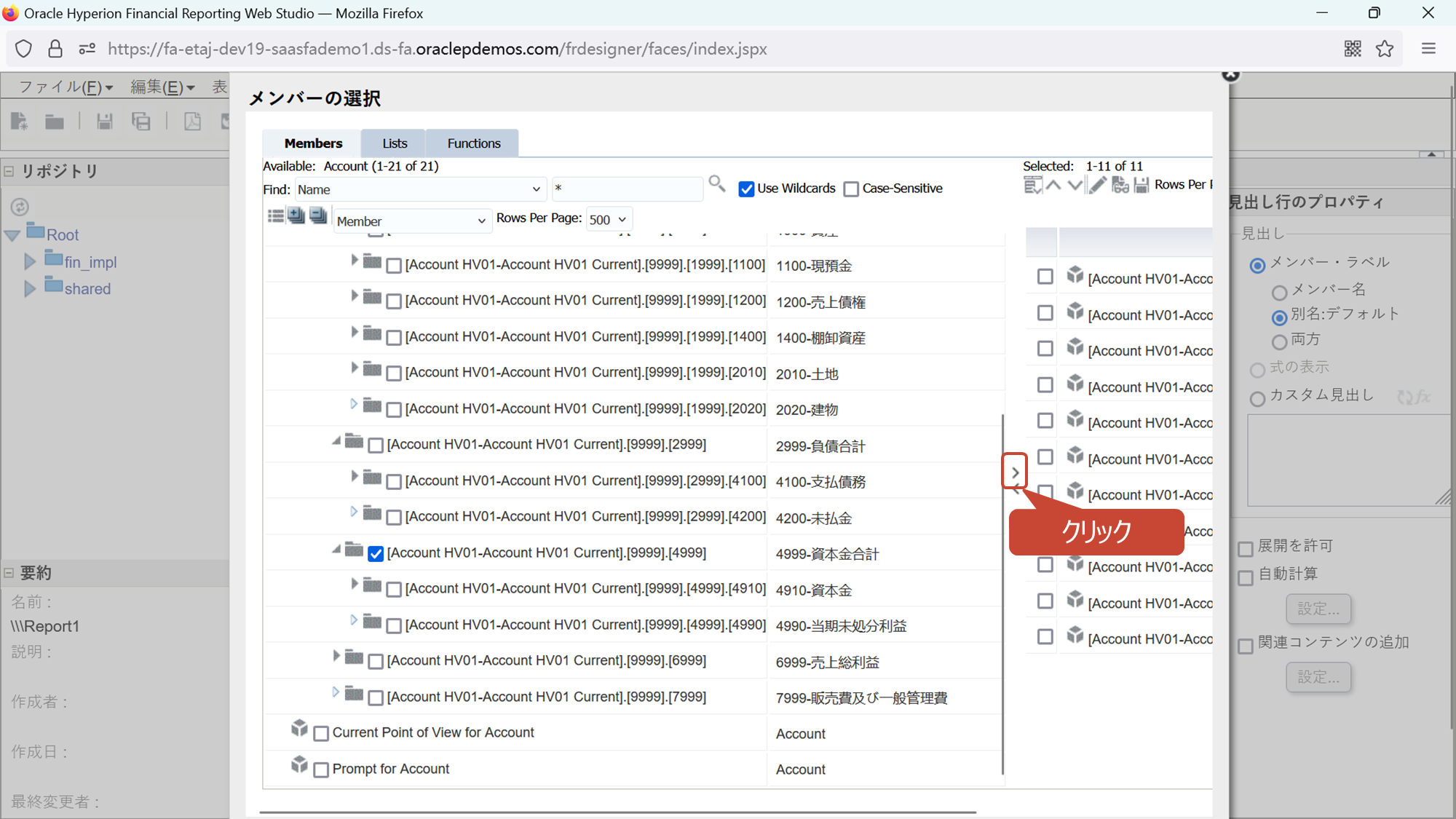Screen dimensions: 1456x819
Task: Click the pencil edit icon in Selected toolbar
Action: tap(1097, 185)
